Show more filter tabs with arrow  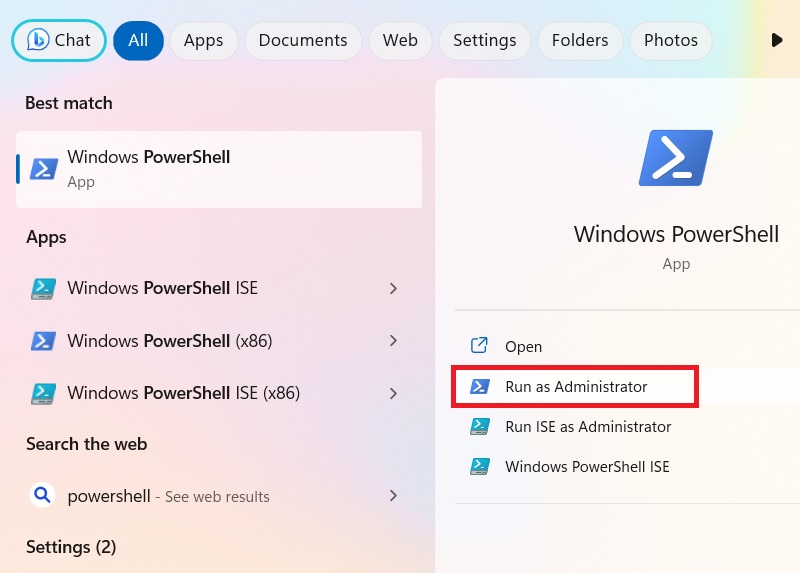777,40
